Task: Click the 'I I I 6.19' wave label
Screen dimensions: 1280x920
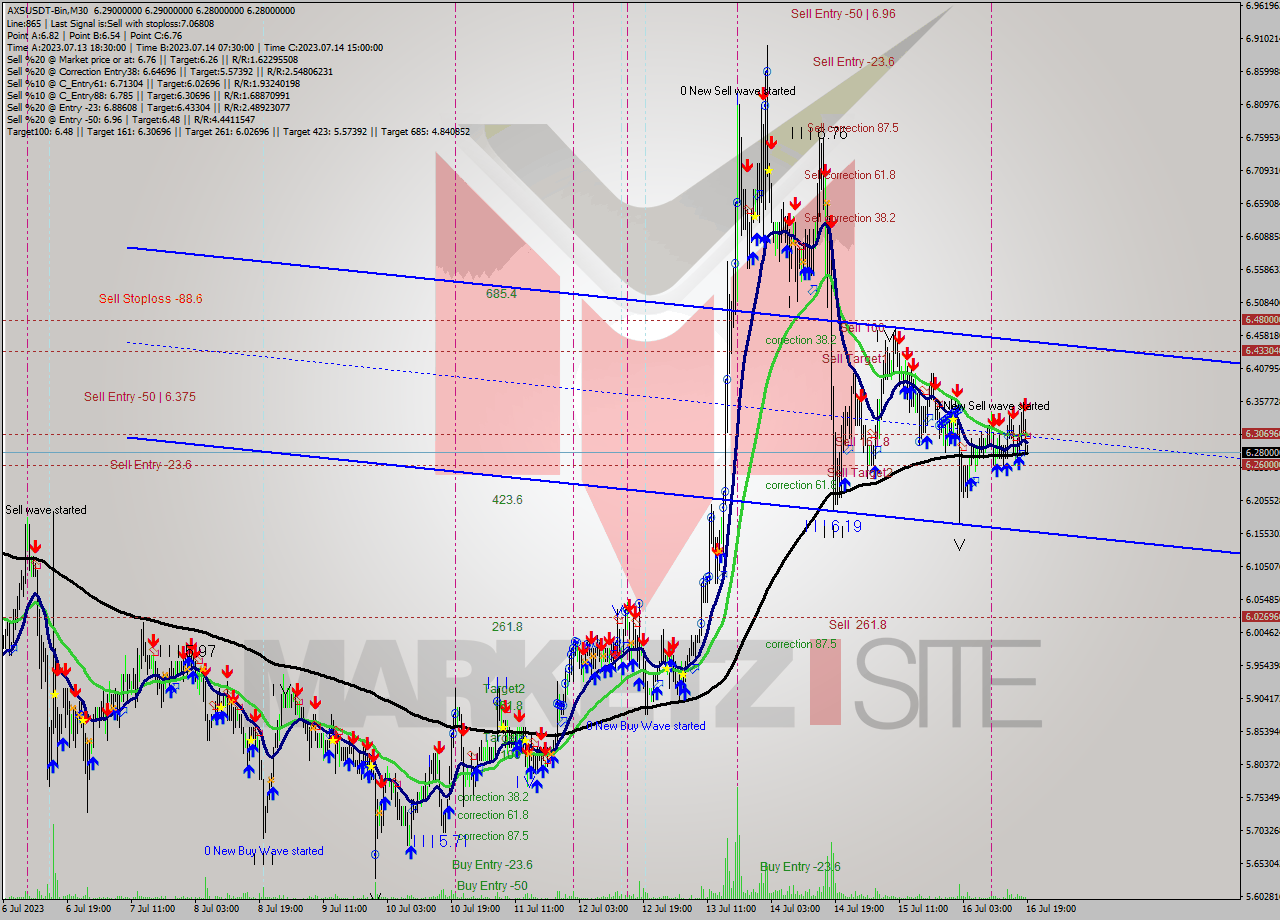Action: (x=833, y=525)
